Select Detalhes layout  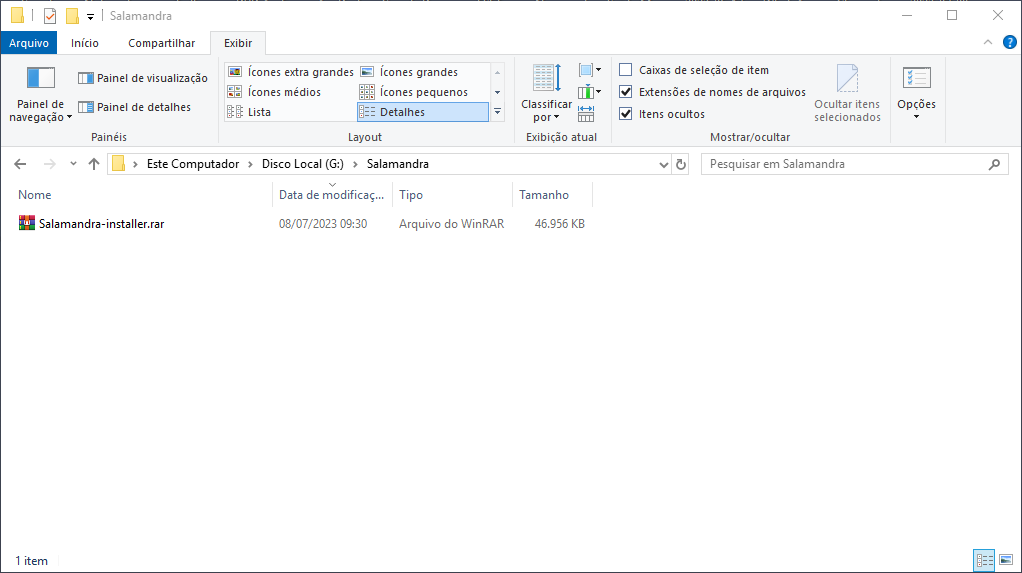click(x=422, y=112)
